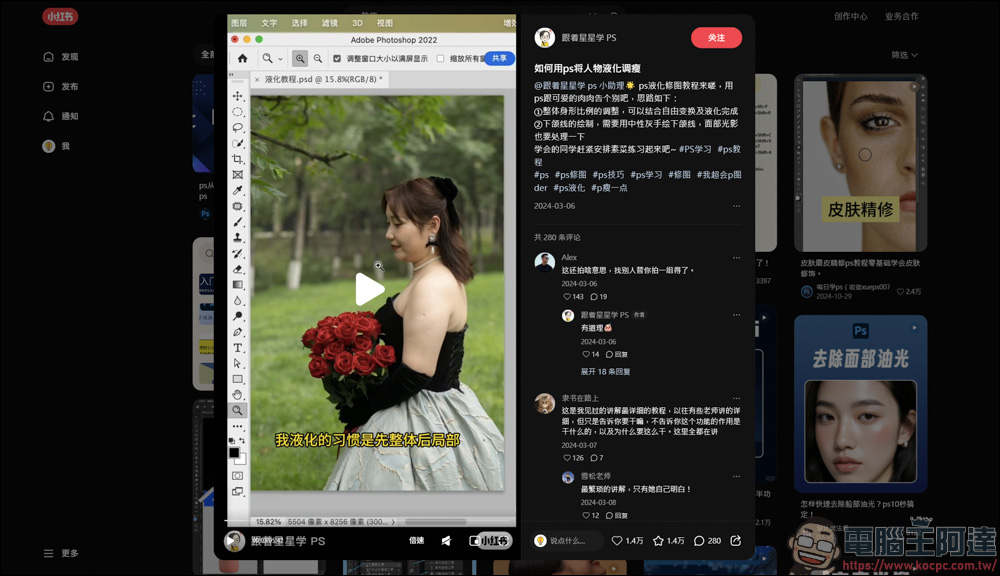
Task: Favorite the post with the star icon
Action: coord(658,540)
